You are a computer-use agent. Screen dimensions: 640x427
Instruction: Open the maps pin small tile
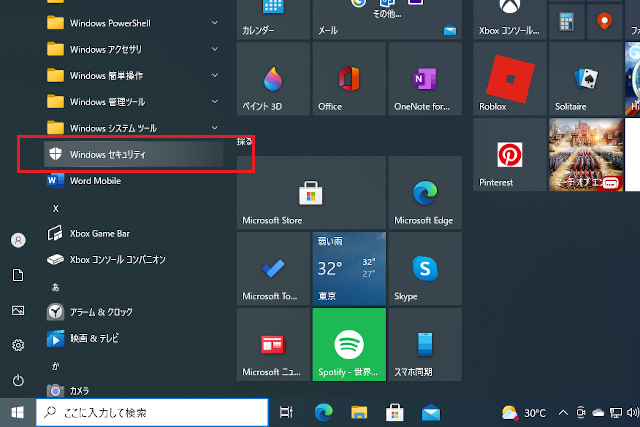pos(604,21)
